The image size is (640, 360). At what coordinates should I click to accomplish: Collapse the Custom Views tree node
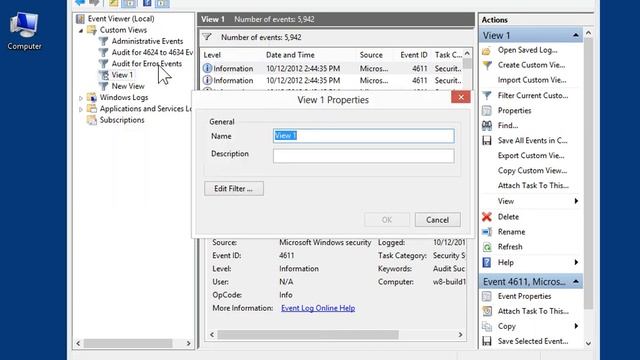[x=81, y=31]
